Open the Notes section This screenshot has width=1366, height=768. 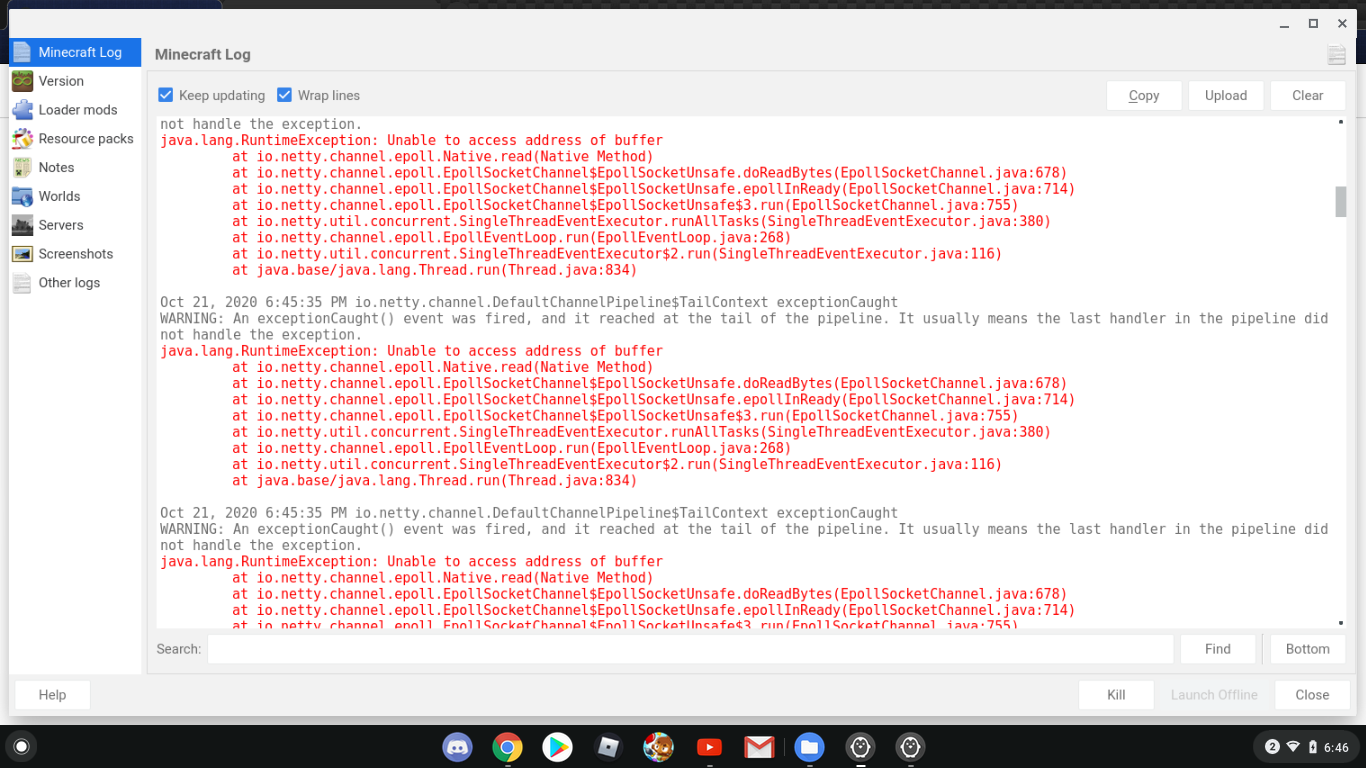(56, 167)
